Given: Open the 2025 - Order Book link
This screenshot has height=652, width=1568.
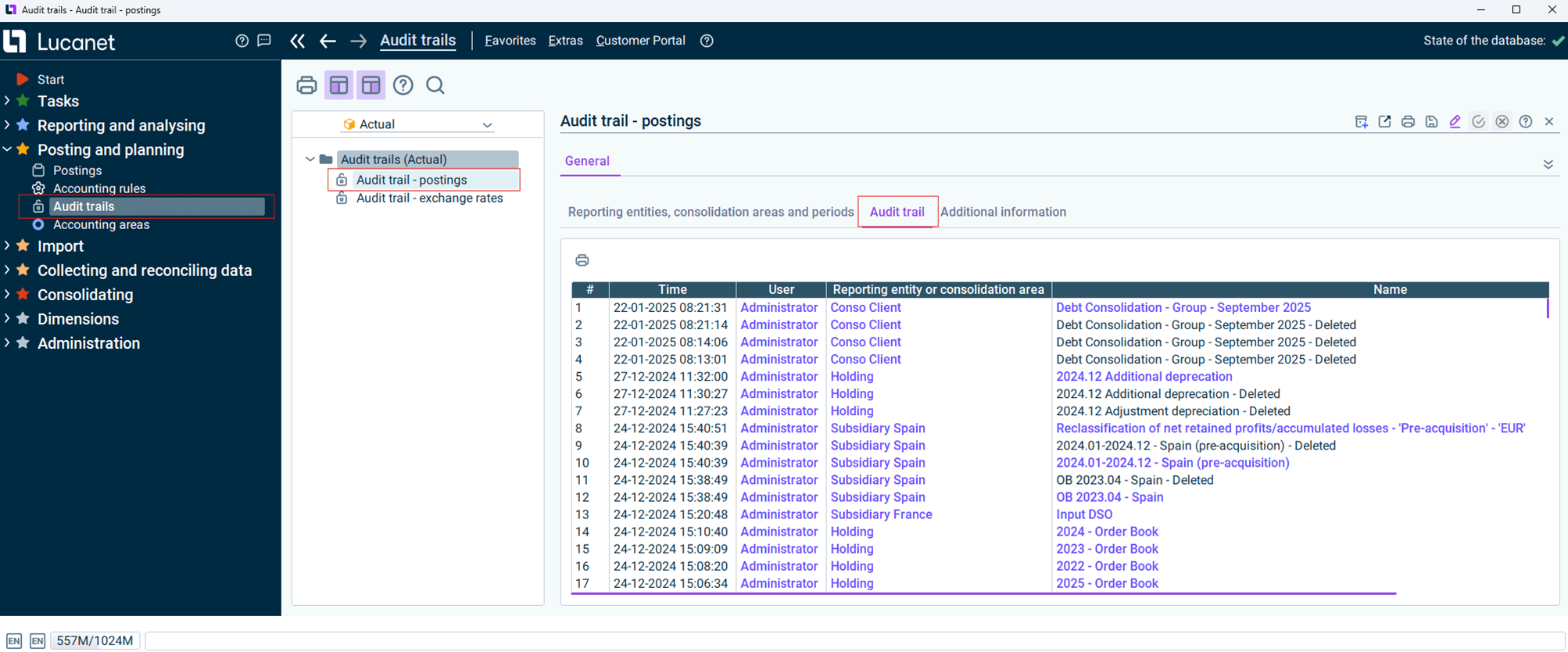Looking at the screenshot, I should coord(1107,583).
